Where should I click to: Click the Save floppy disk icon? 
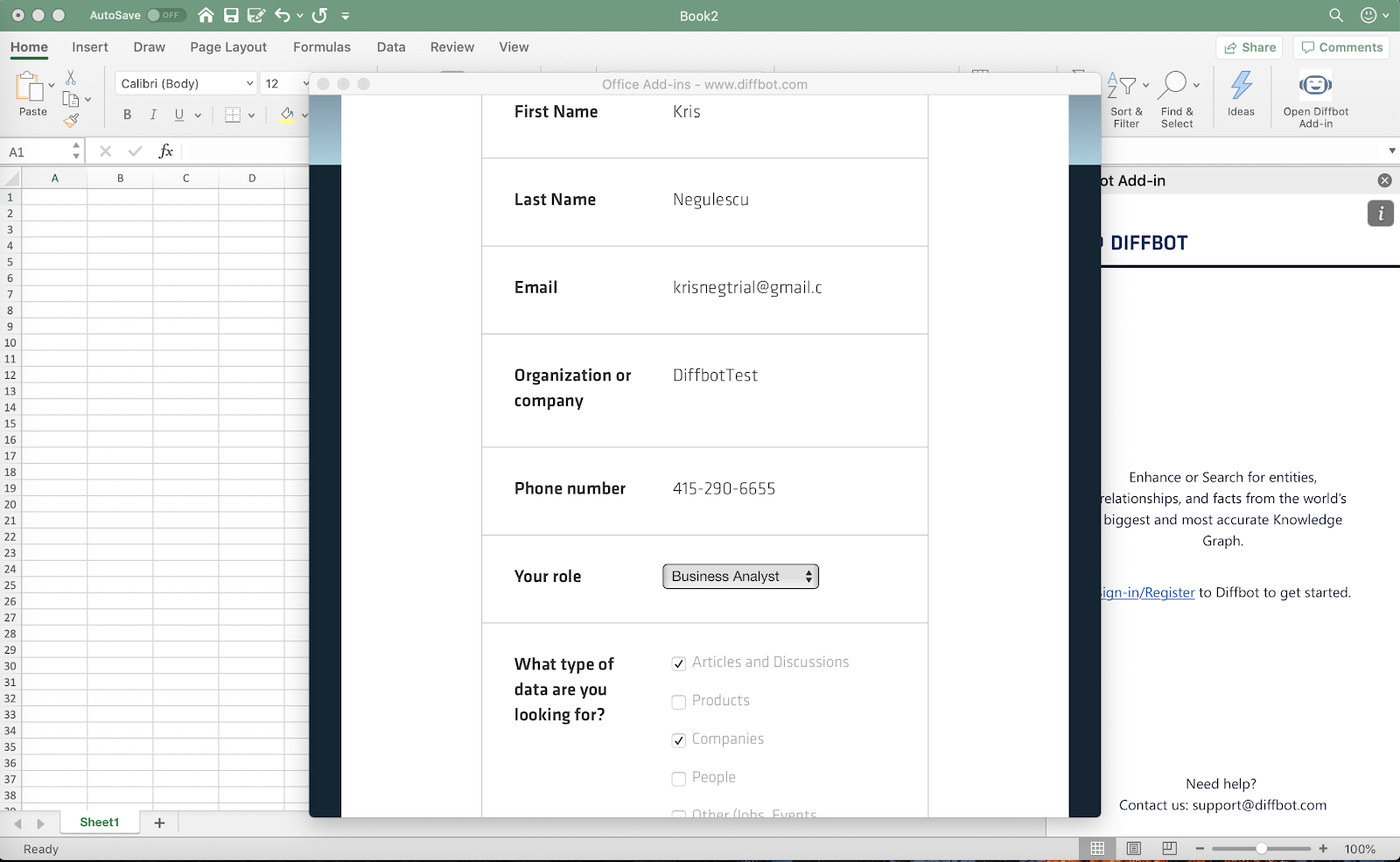click(232, 16)
